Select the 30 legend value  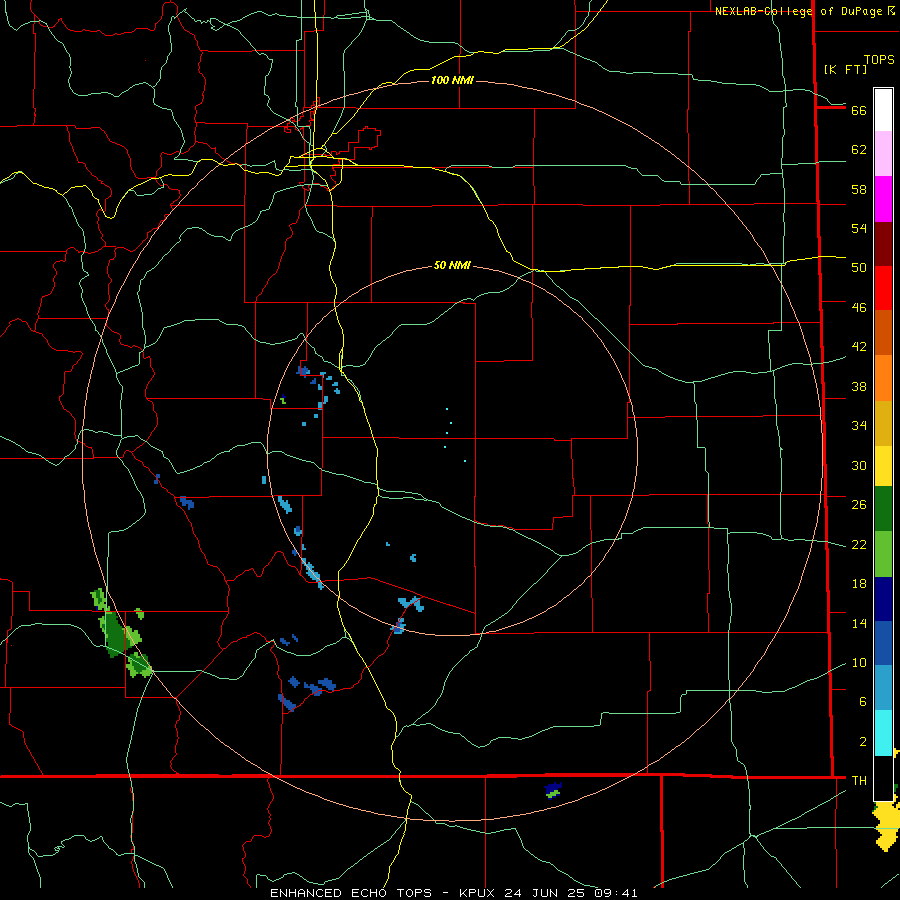click(859, 465)
